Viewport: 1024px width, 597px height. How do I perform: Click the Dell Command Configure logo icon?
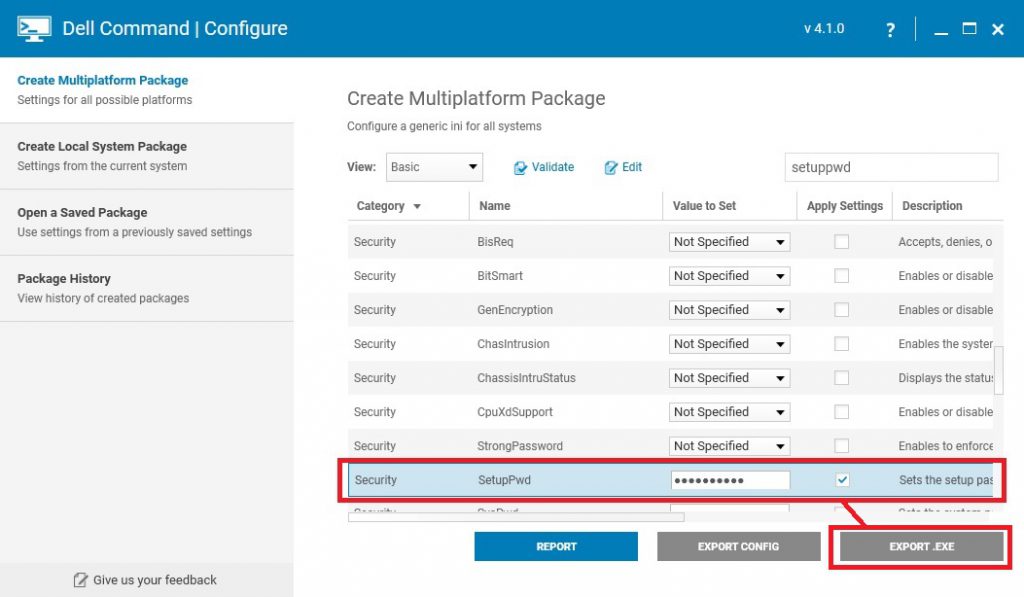click(x=34, y=28)
